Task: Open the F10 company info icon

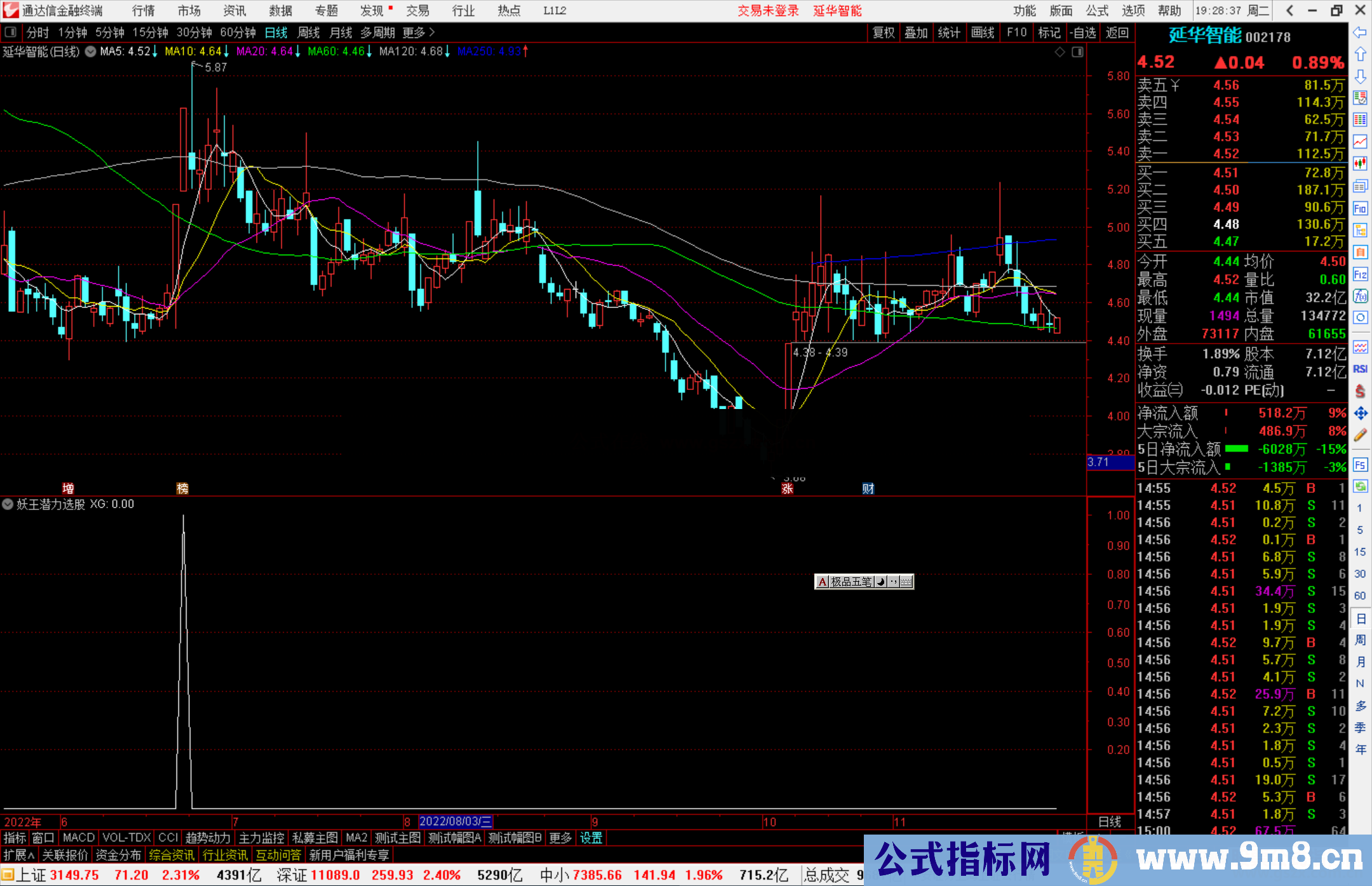Action: pyautogui.click(x=1360, y=208)
